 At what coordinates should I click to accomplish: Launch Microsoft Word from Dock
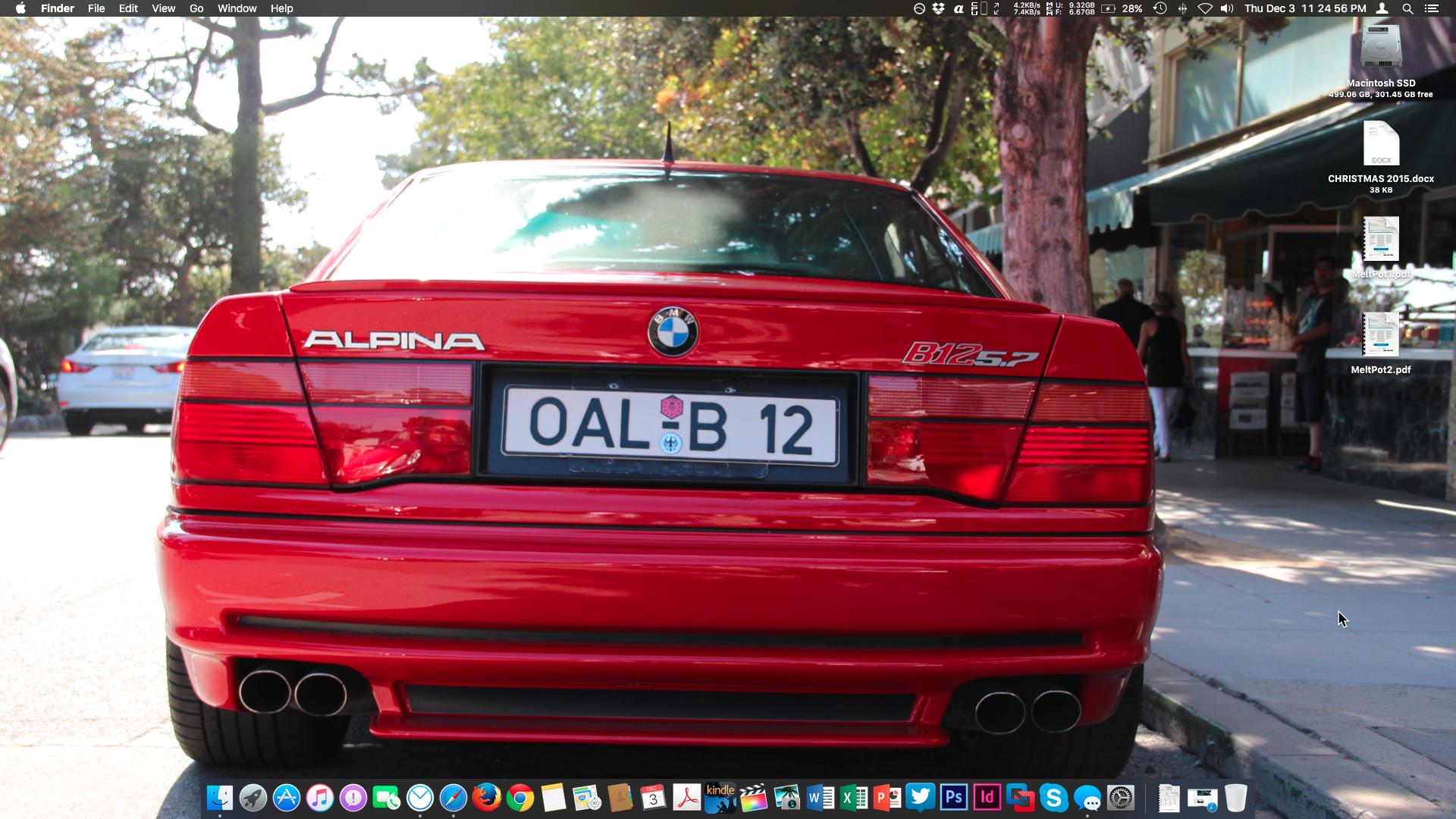(821, 798)
